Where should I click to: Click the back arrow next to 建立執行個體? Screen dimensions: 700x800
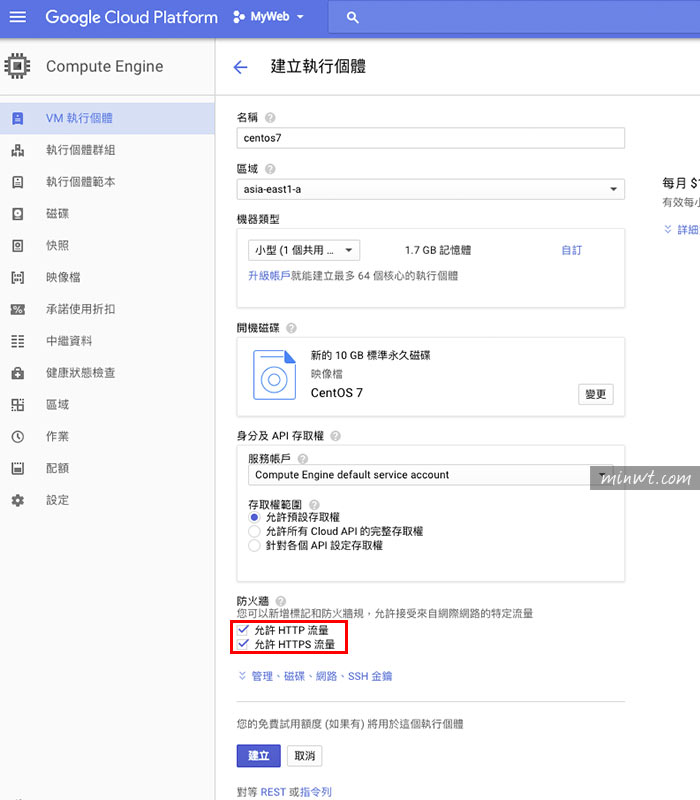point(240,67)
